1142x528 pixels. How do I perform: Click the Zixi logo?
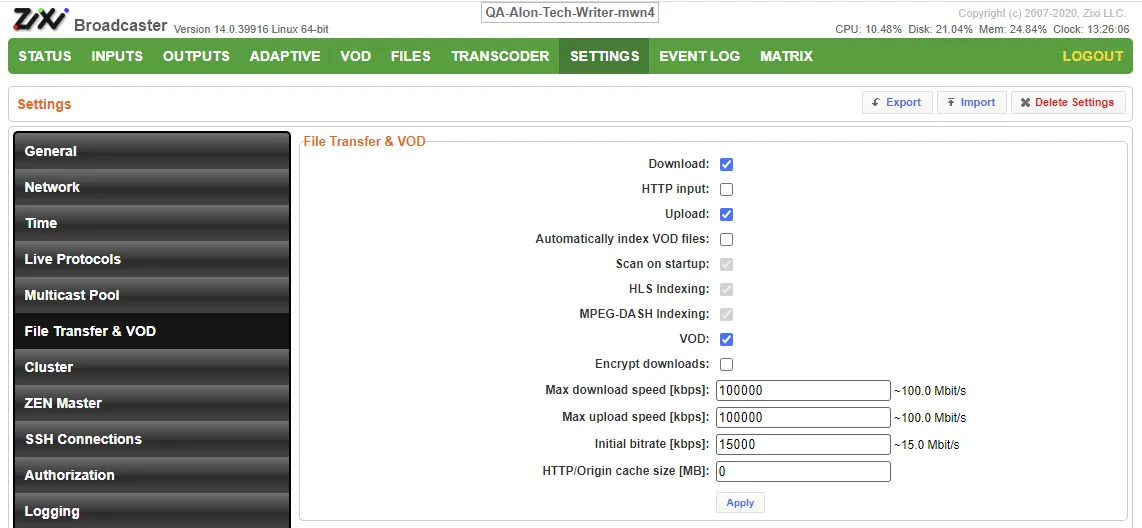pyautogui.click(x=40, y=19)
